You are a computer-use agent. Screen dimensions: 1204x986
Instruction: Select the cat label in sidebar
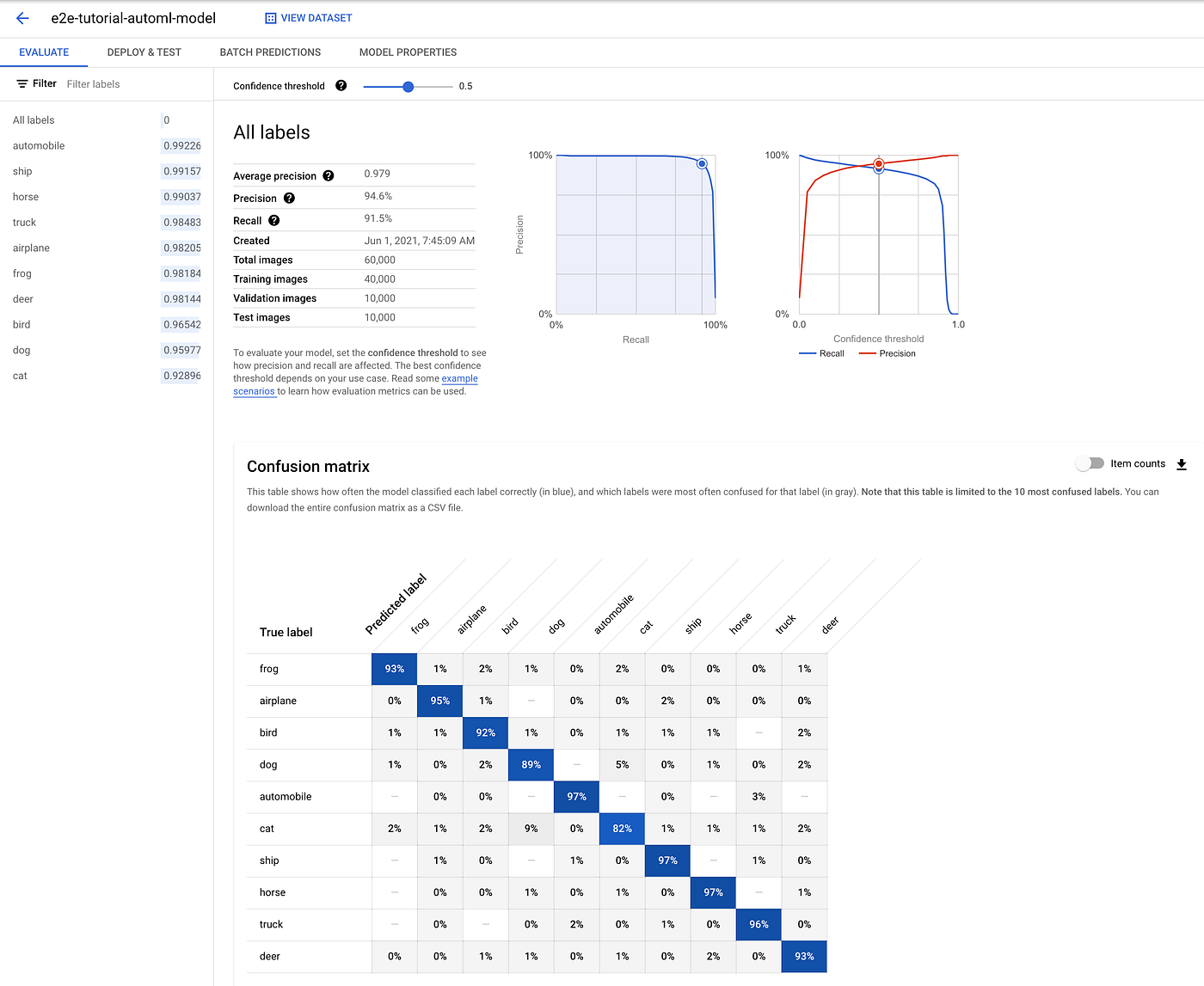point(107,376)
